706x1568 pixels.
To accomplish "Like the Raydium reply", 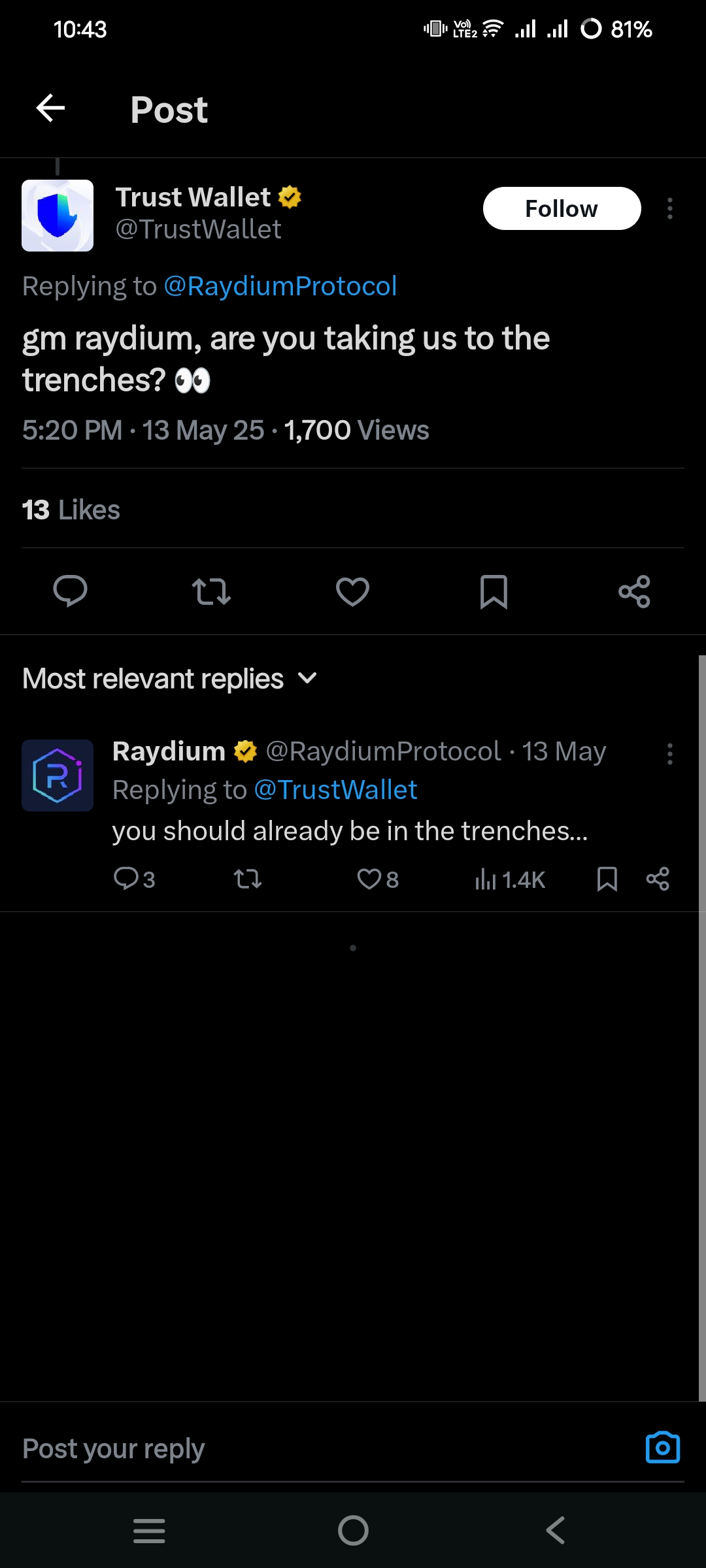I will (369, 879).
